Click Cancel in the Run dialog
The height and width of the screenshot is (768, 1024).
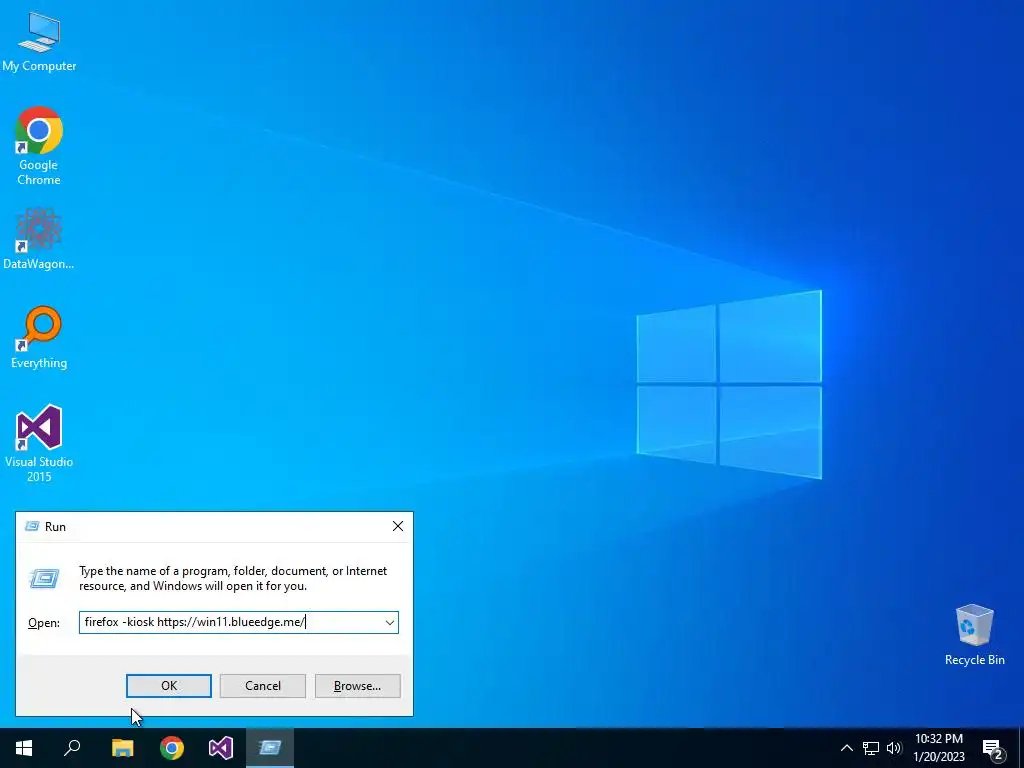[263, 686]
